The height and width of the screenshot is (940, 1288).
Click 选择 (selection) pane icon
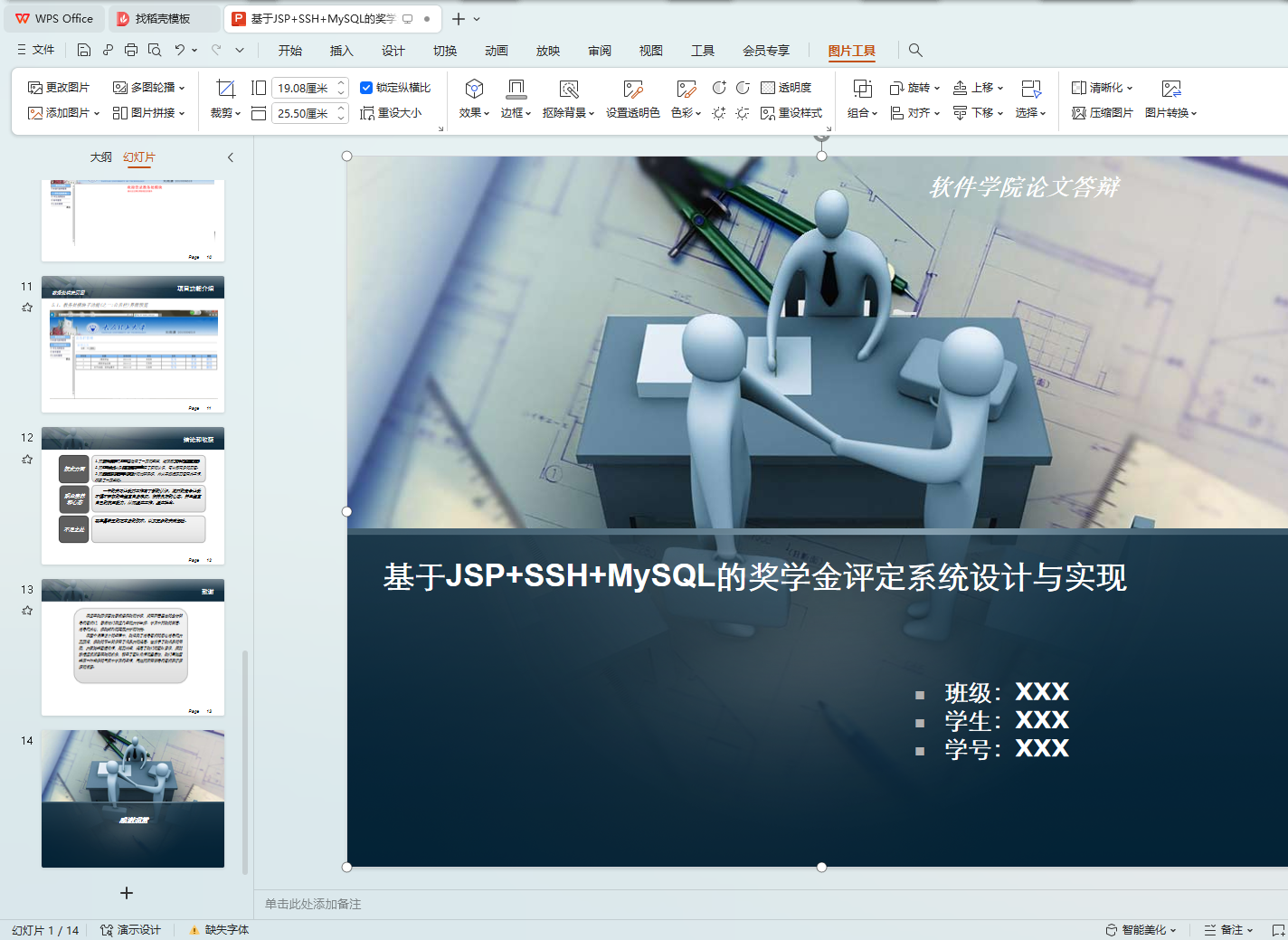pyautogui.click(x=1031, y=88)
